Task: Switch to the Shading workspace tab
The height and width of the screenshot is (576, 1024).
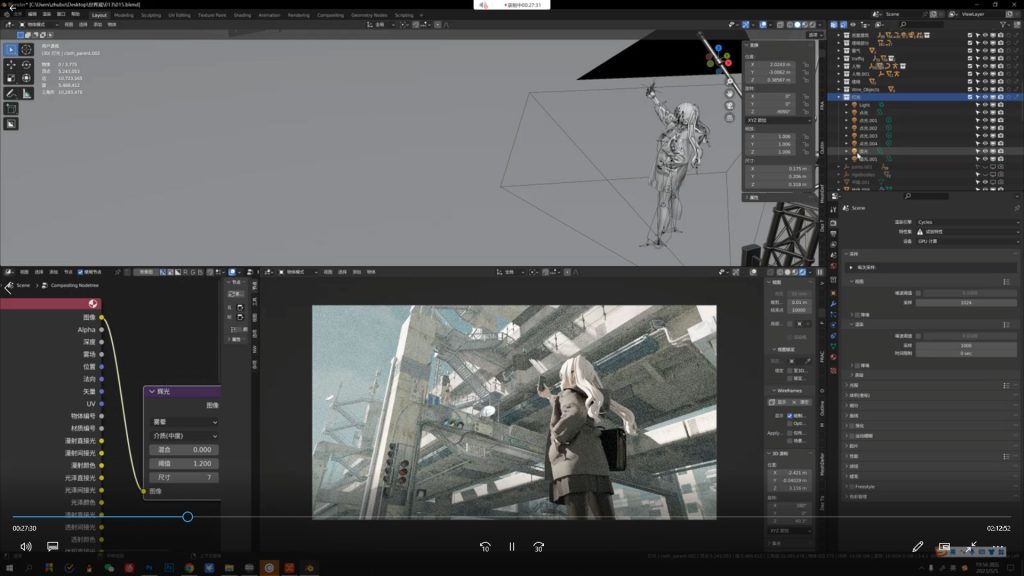Action: click(242, 15)
